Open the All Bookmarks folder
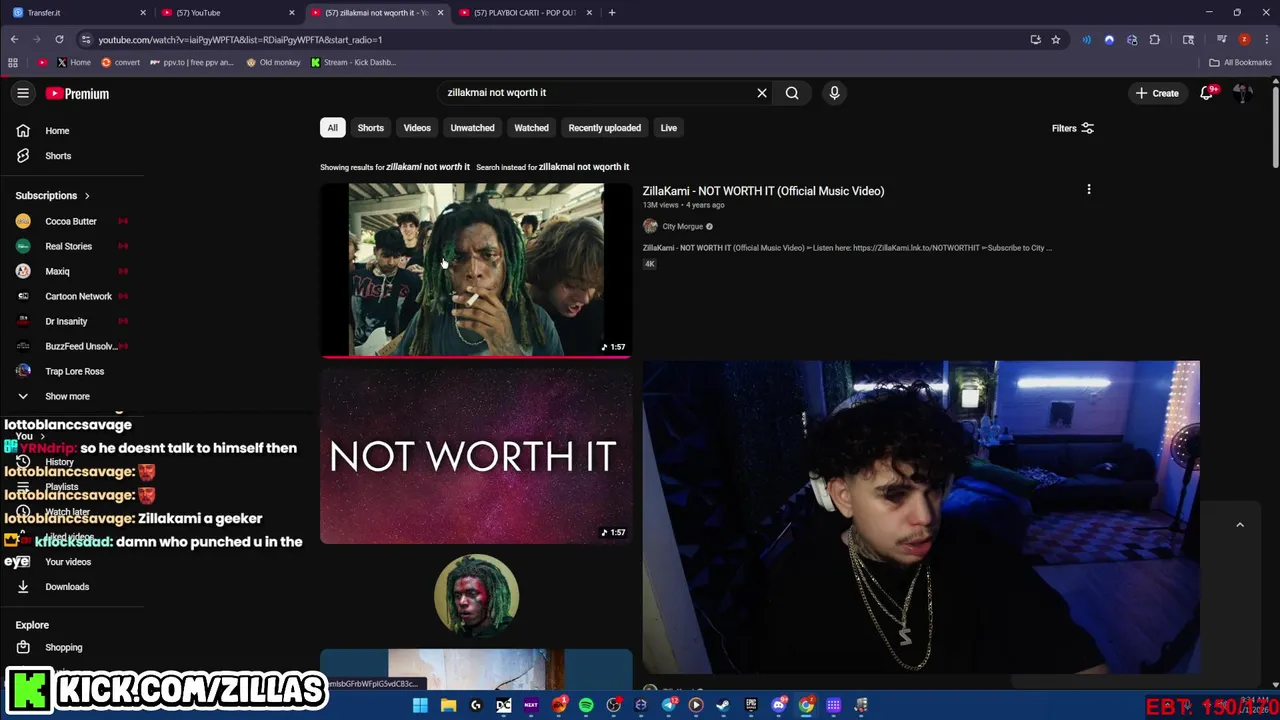 pyautogui.click(x=1240, y=62)
